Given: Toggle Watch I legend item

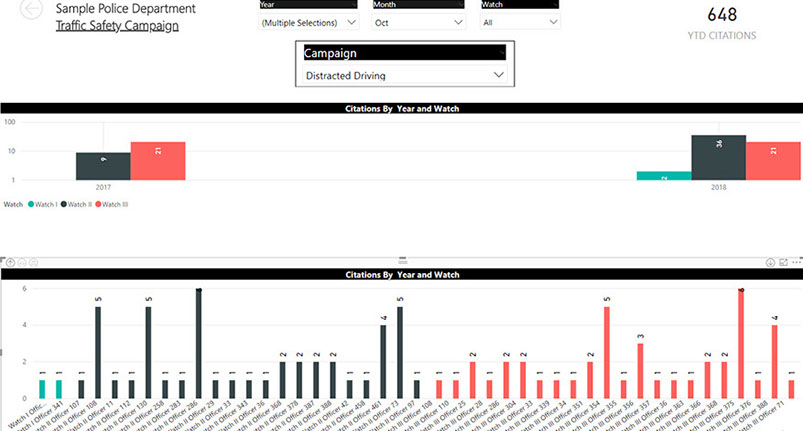Looking at the screenshot, I should [x=42, y=204].
